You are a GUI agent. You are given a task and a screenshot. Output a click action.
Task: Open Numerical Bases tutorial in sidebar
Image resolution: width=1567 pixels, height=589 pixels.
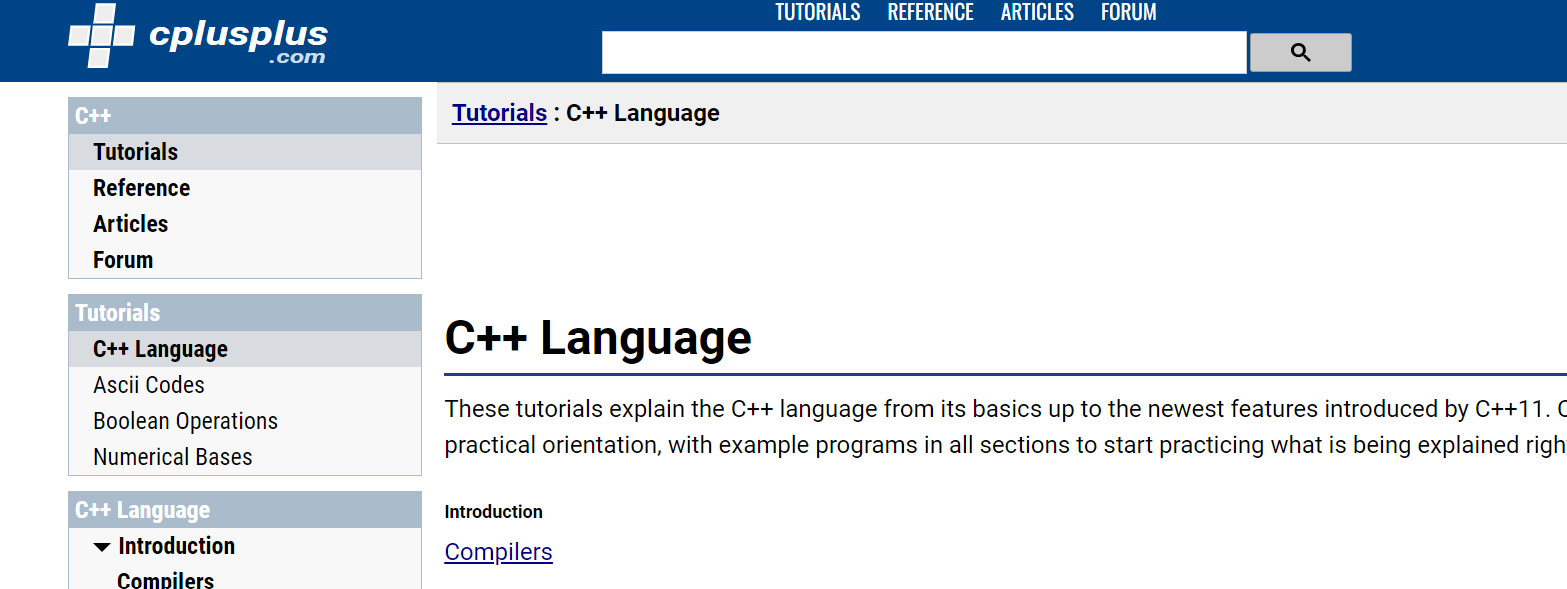click(x=245, y=457)
